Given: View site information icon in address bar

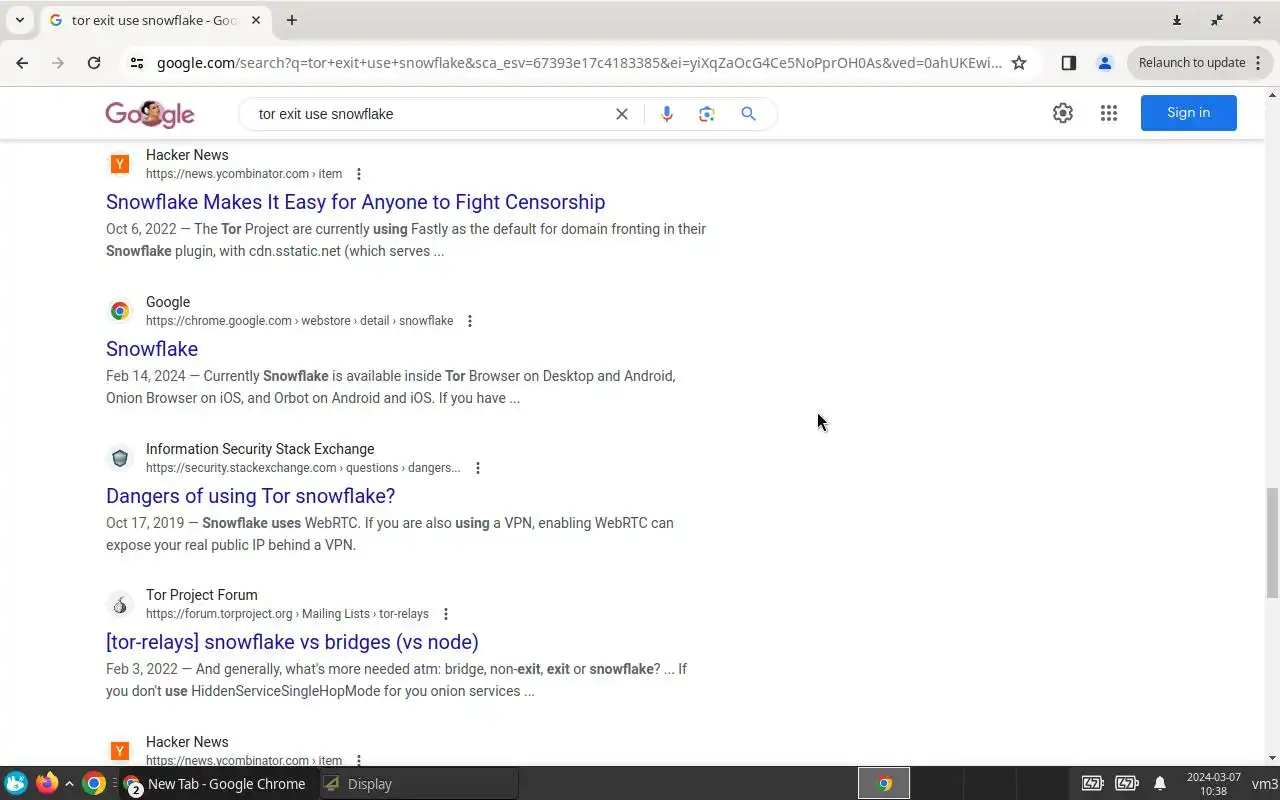Looking at the screenshot, I should 137,62.
